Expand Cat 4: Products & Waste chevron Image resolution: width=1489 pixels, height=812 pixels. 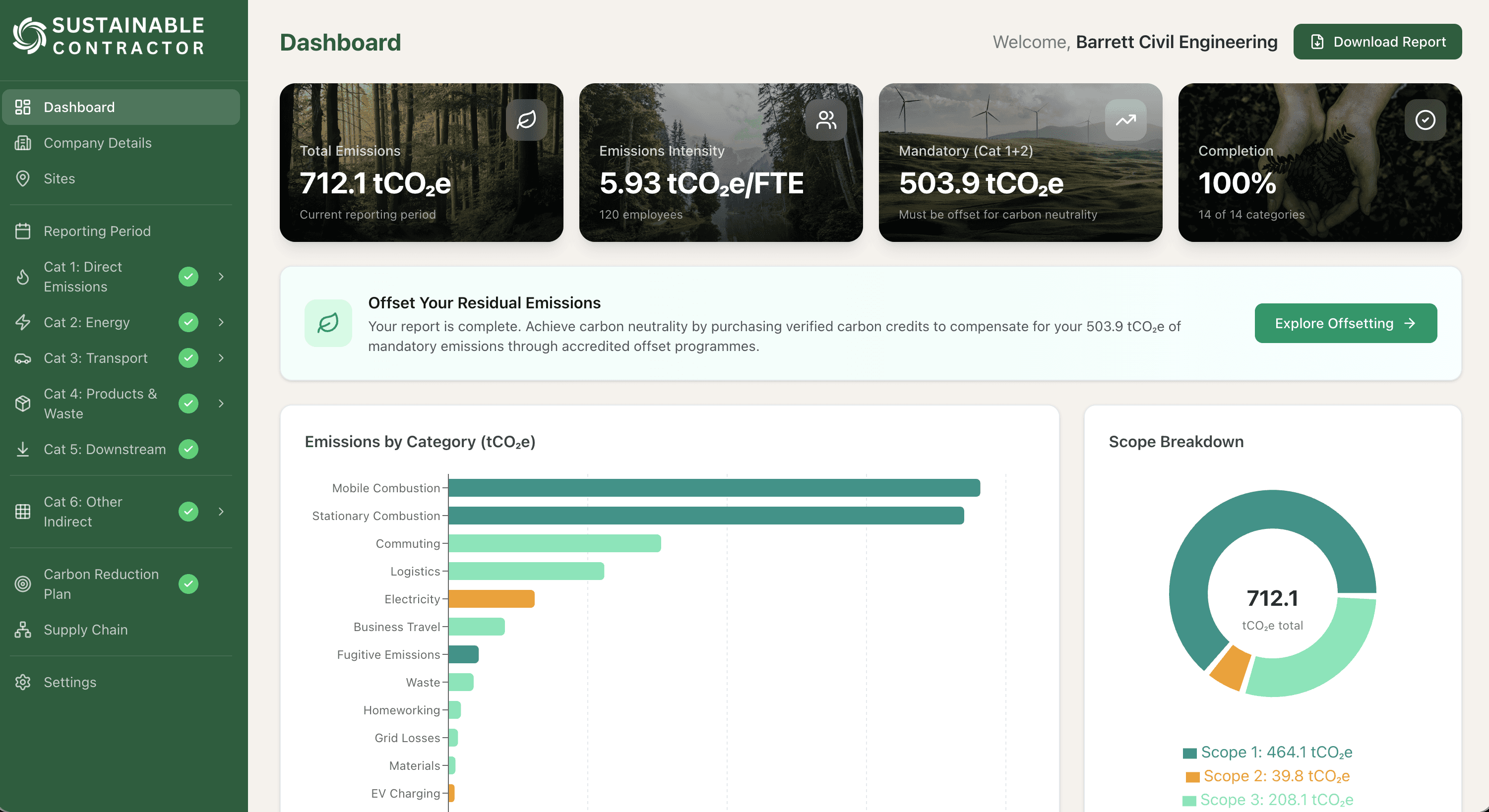221,403
